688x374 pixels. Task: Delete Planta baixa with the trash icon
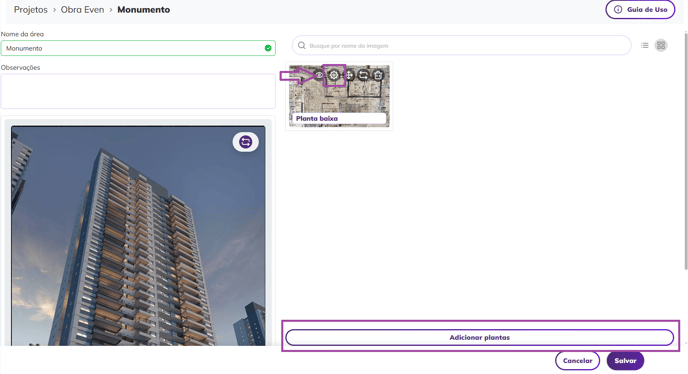(x=378, y=75)
